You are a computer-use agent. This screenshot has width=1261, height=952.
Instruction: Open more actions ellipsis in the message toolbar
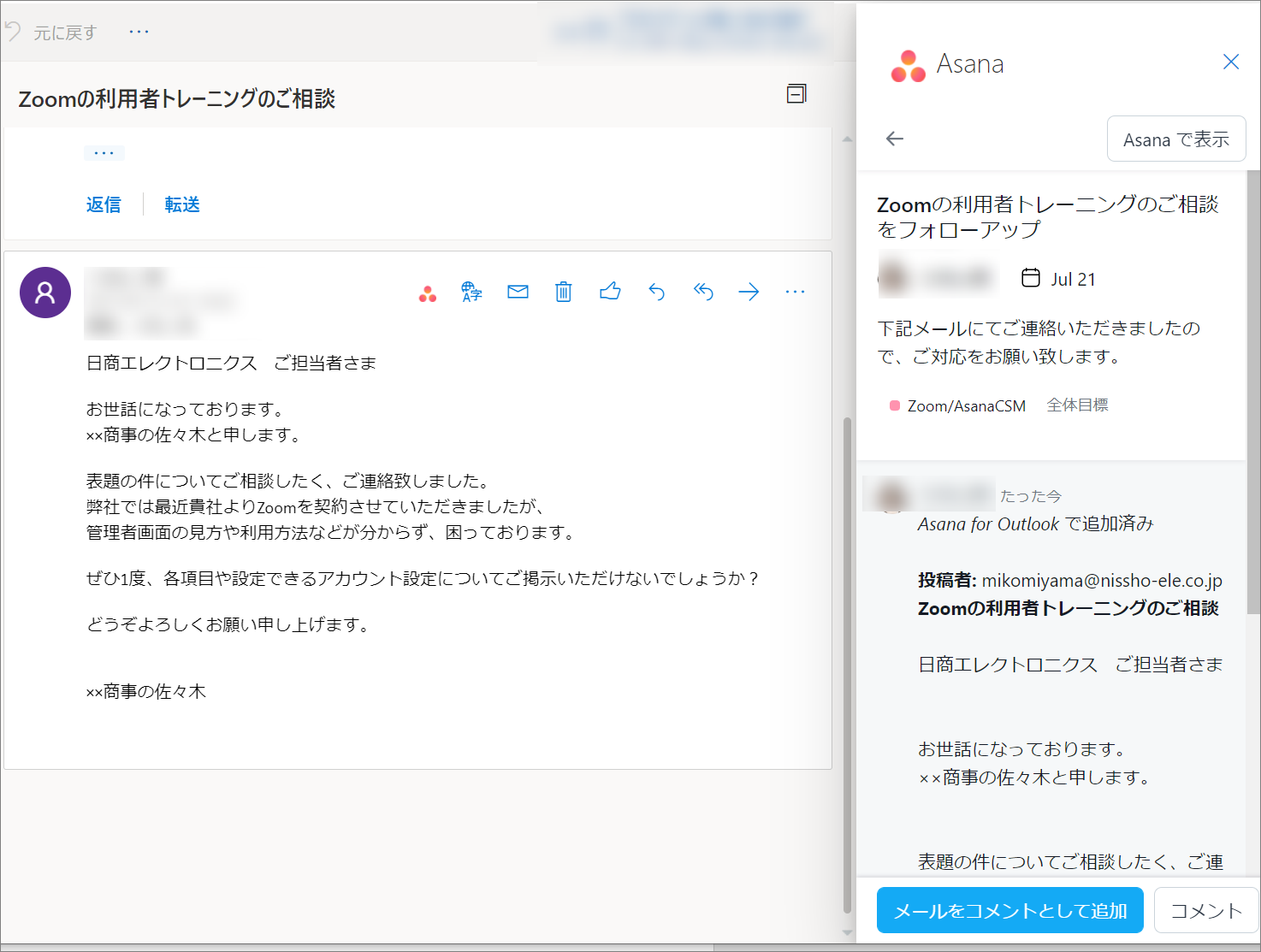795,292
